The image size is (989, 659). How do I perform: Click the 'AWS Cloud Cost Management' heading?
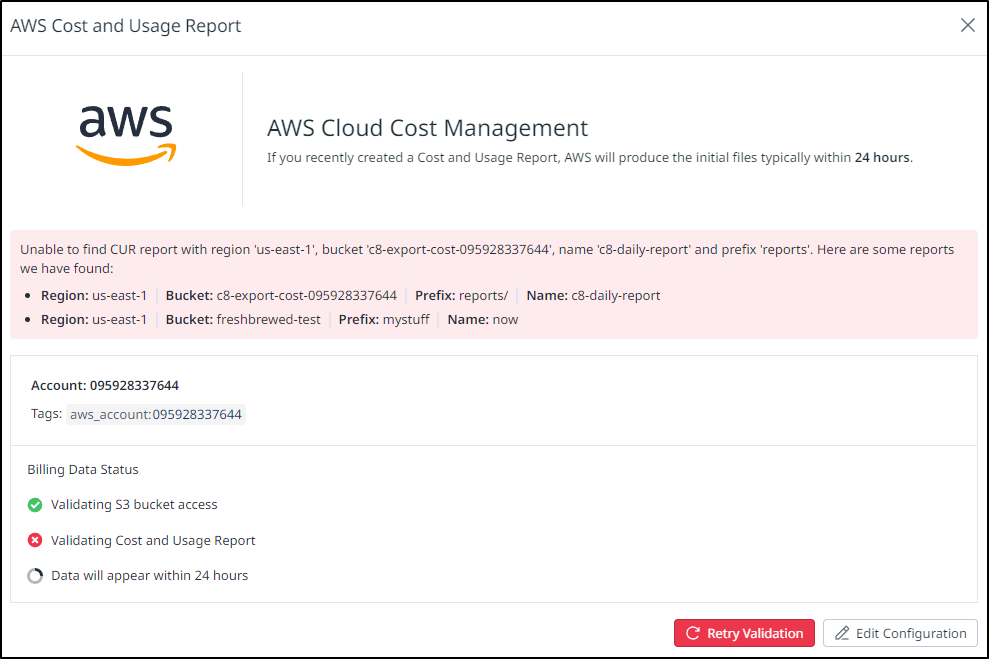[427, 128]
